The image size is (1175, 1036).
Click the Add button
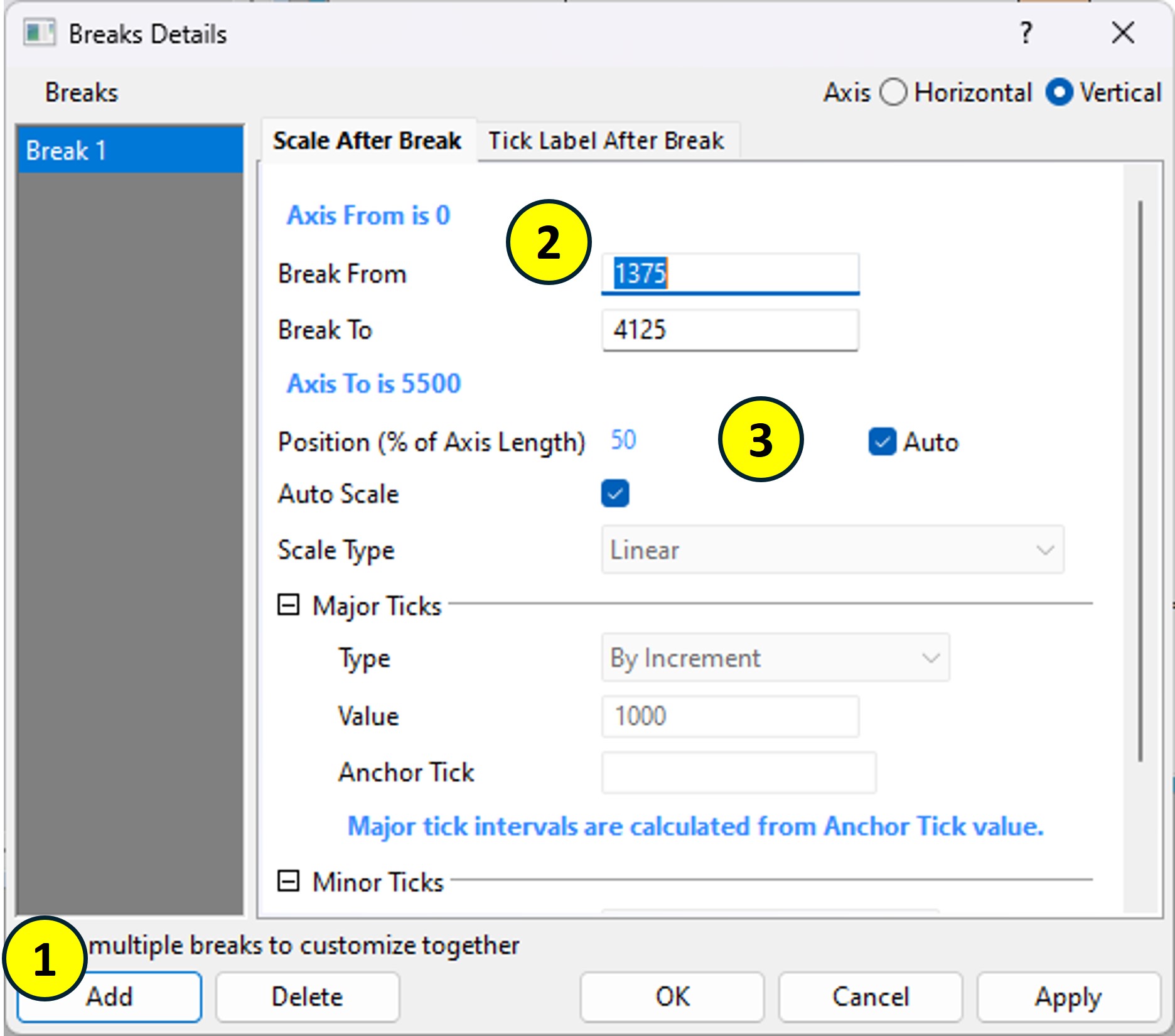pos(109,996)
